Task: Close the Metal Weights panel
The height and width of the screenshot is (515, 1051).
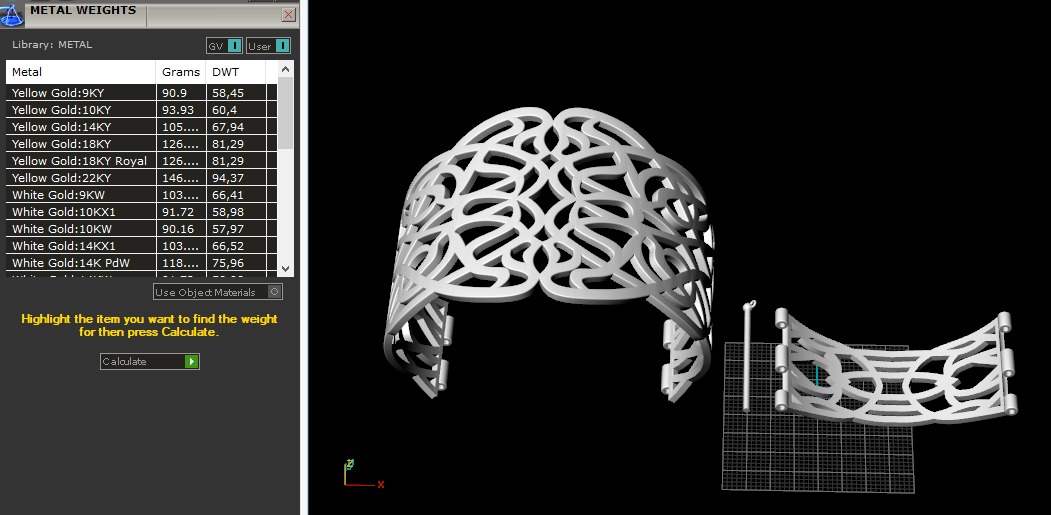Action: (x=288, y=14)
